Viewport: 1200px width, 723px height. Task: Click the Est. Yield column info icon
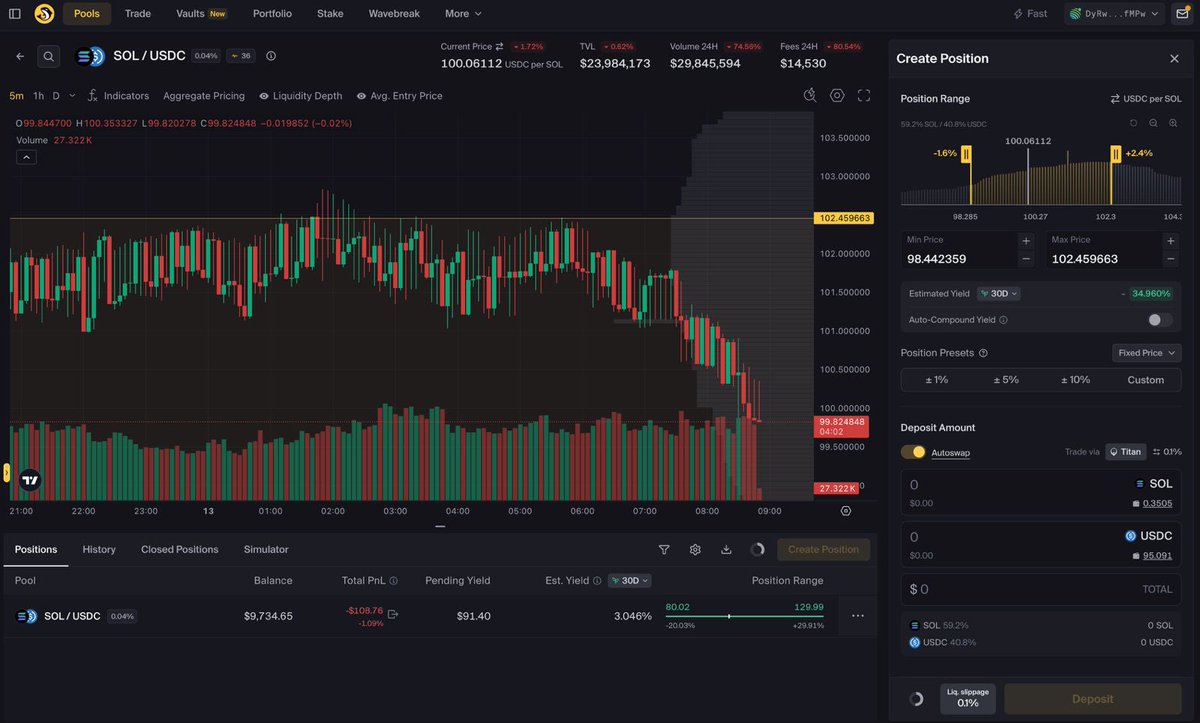[x=597, y=580]
